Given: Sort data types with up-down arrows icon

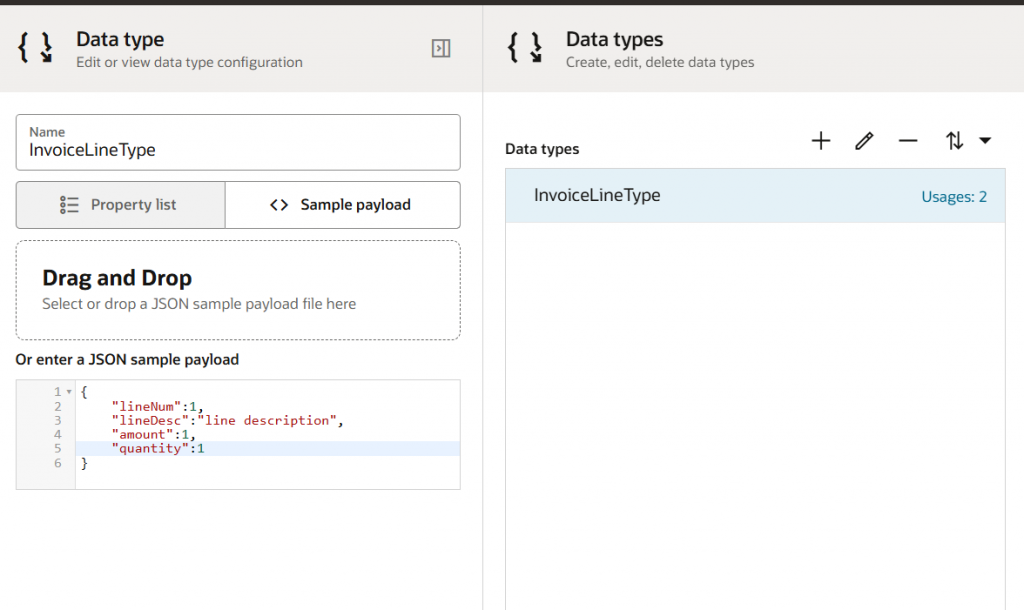Looking at the screenshot, I should 954,141.
